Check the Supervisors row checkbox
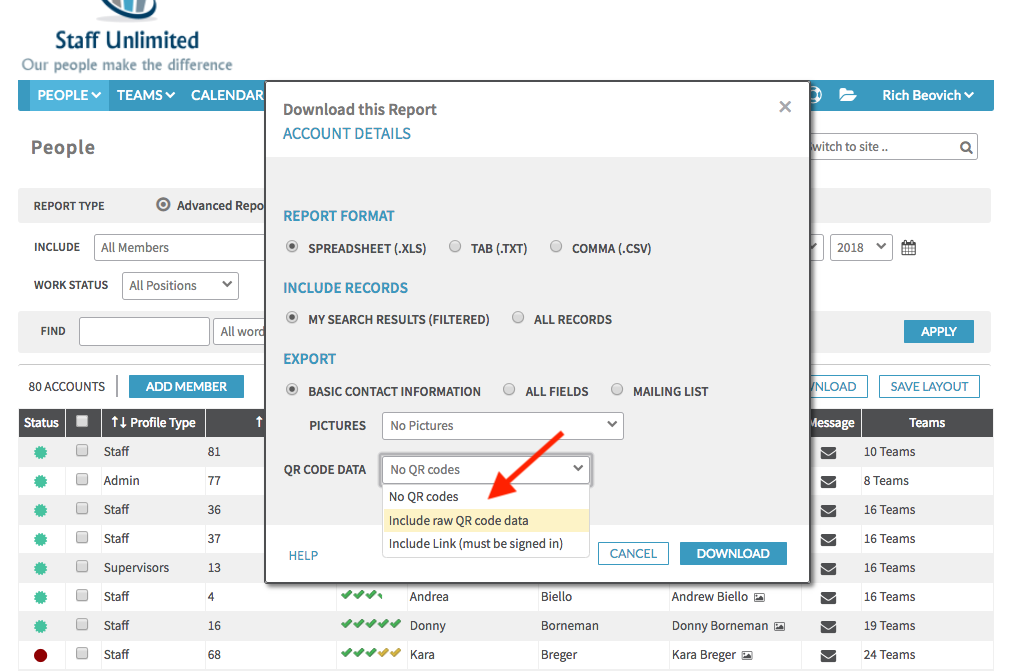 point(82,566)
